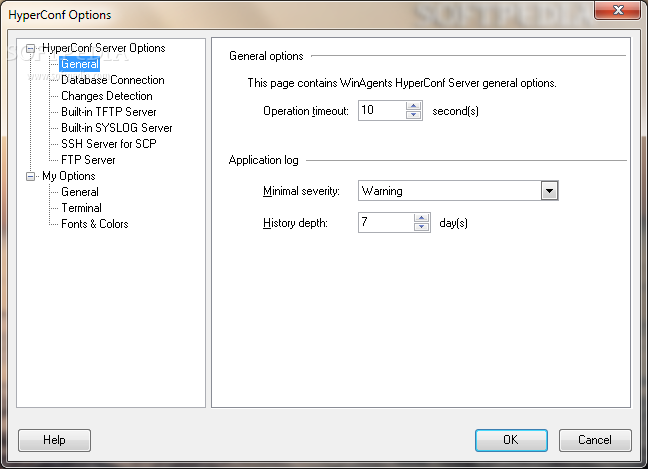Open FTP Server settings

coord(88,160)
